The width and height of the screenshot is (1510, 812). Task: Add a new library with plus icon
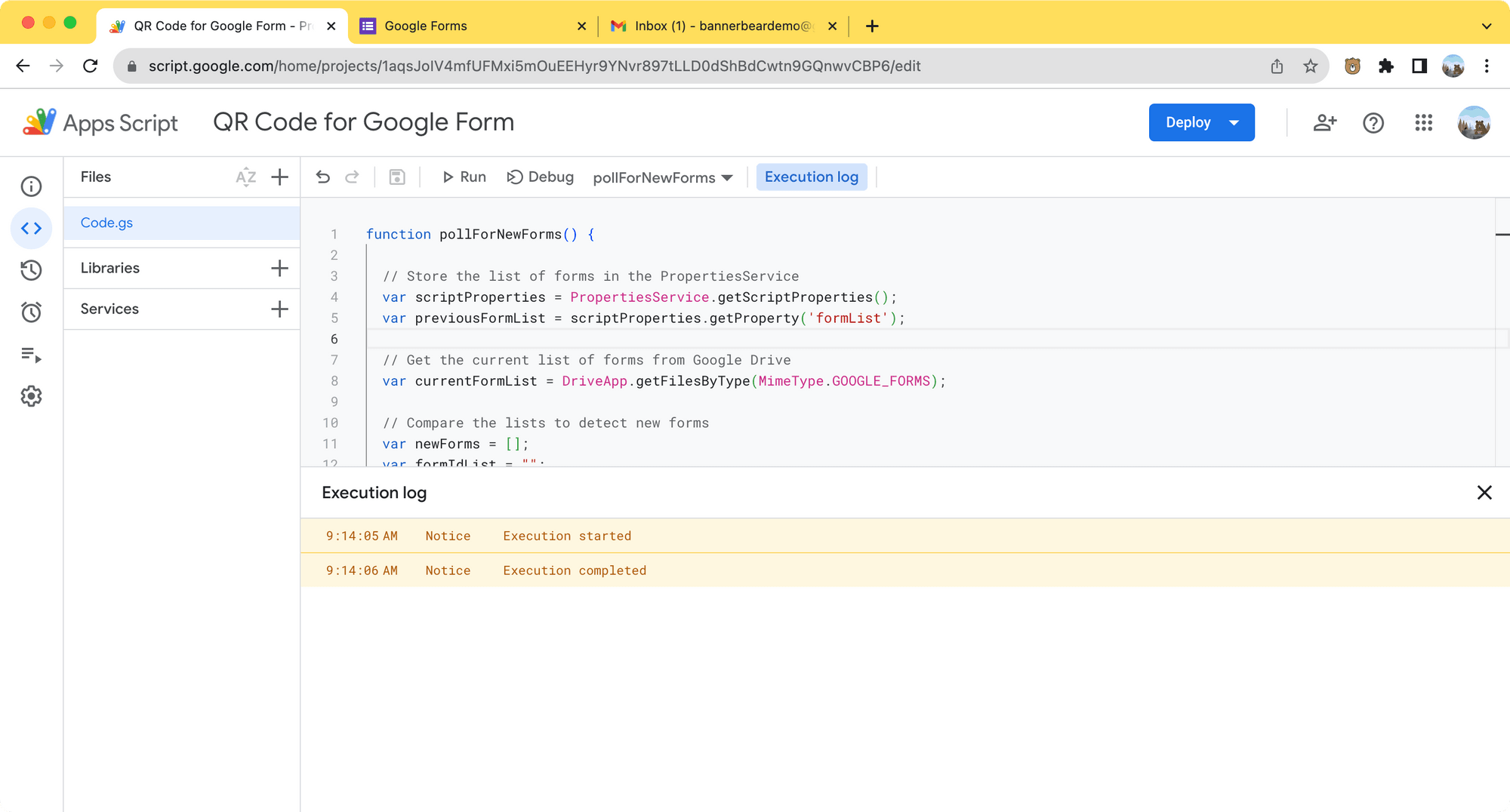(279, 267)
